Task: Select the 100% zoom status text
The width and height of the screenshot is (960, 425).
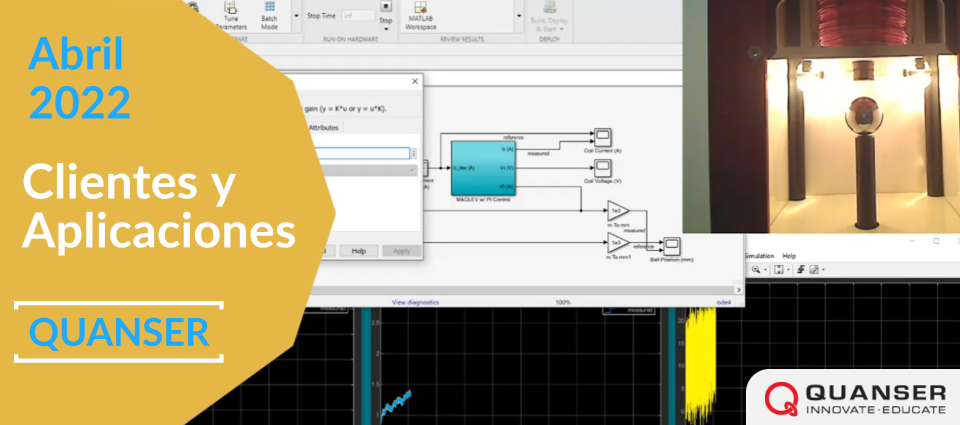Action: pos(563,302)
